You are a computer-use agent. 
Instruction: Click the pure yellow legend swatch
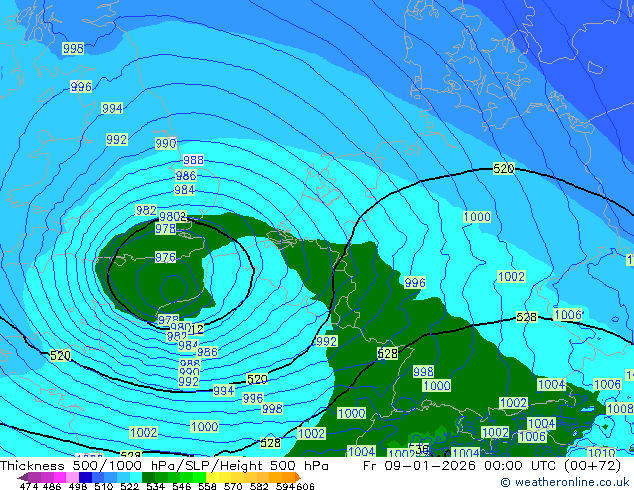[x=212, y=477]
